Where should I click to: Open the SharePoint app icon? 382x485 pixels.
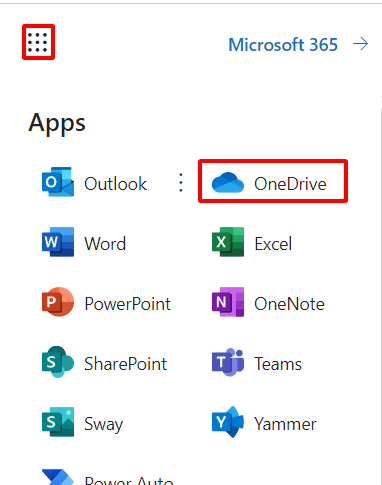[58, 362]
